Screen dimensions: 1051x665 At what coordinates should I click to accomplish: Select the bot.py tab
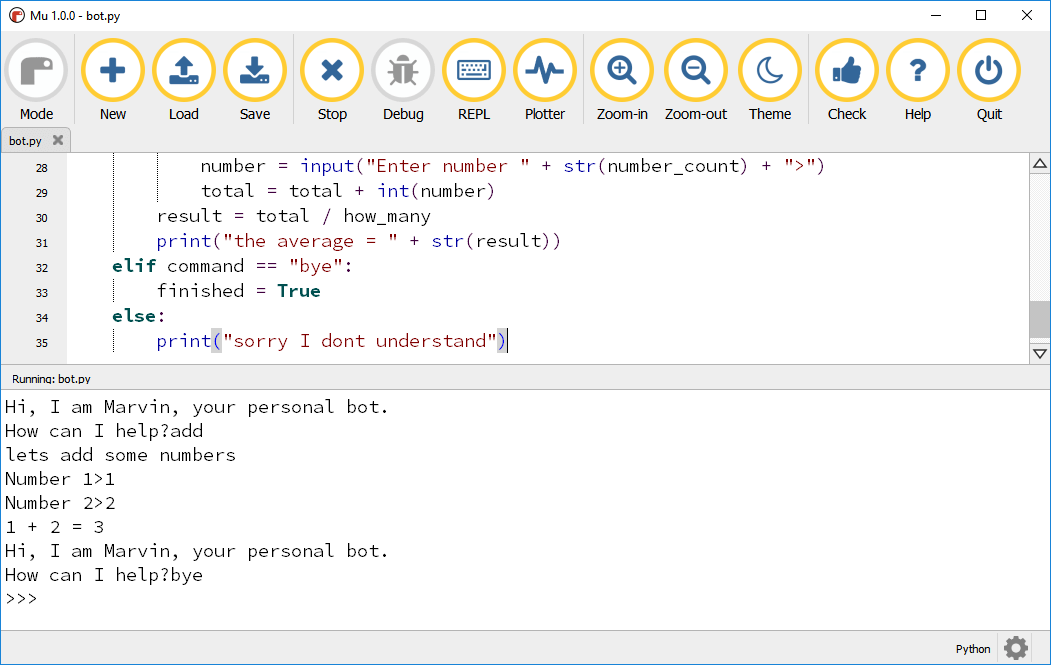pos(27,140)
